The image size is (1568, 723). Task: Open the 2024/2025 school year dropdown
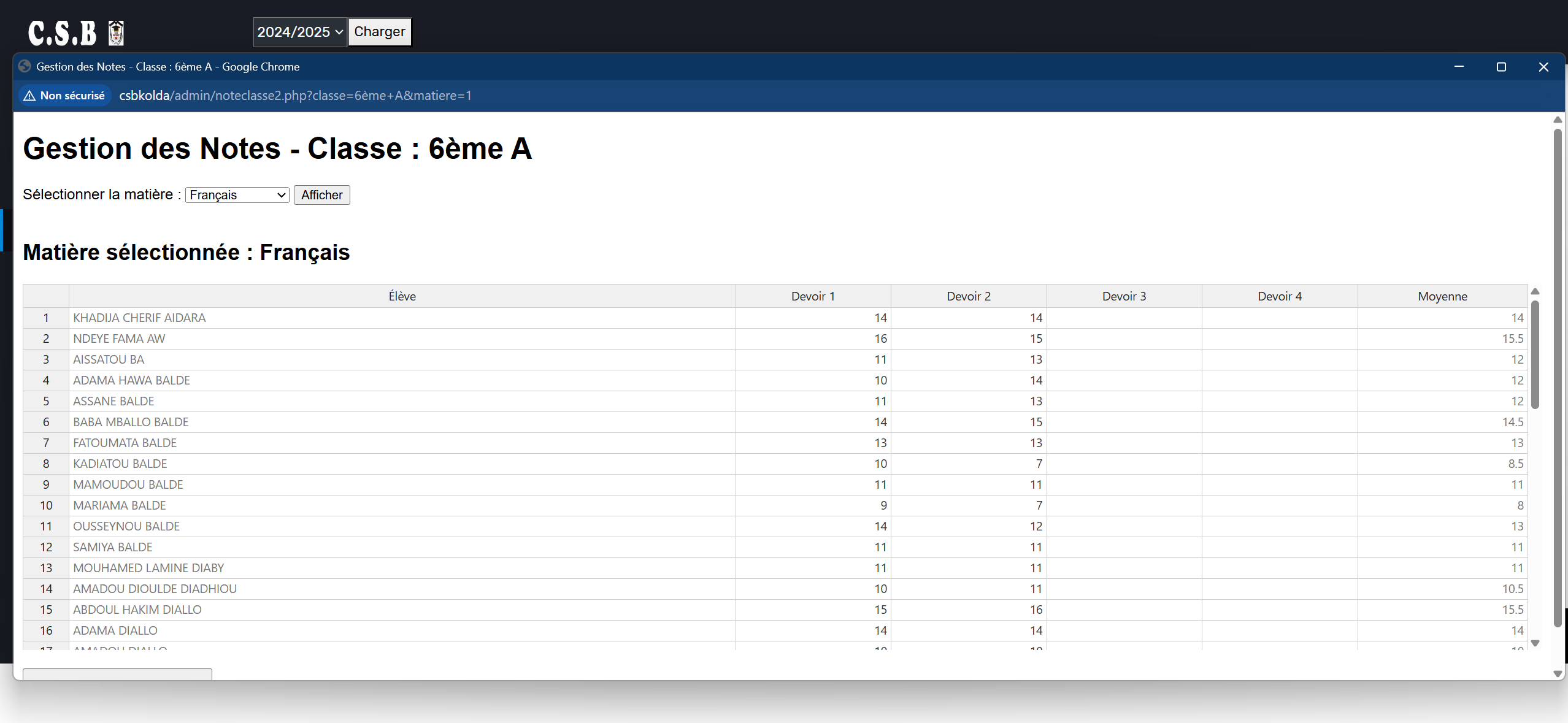pyautogui.click(x=299, y=32)
